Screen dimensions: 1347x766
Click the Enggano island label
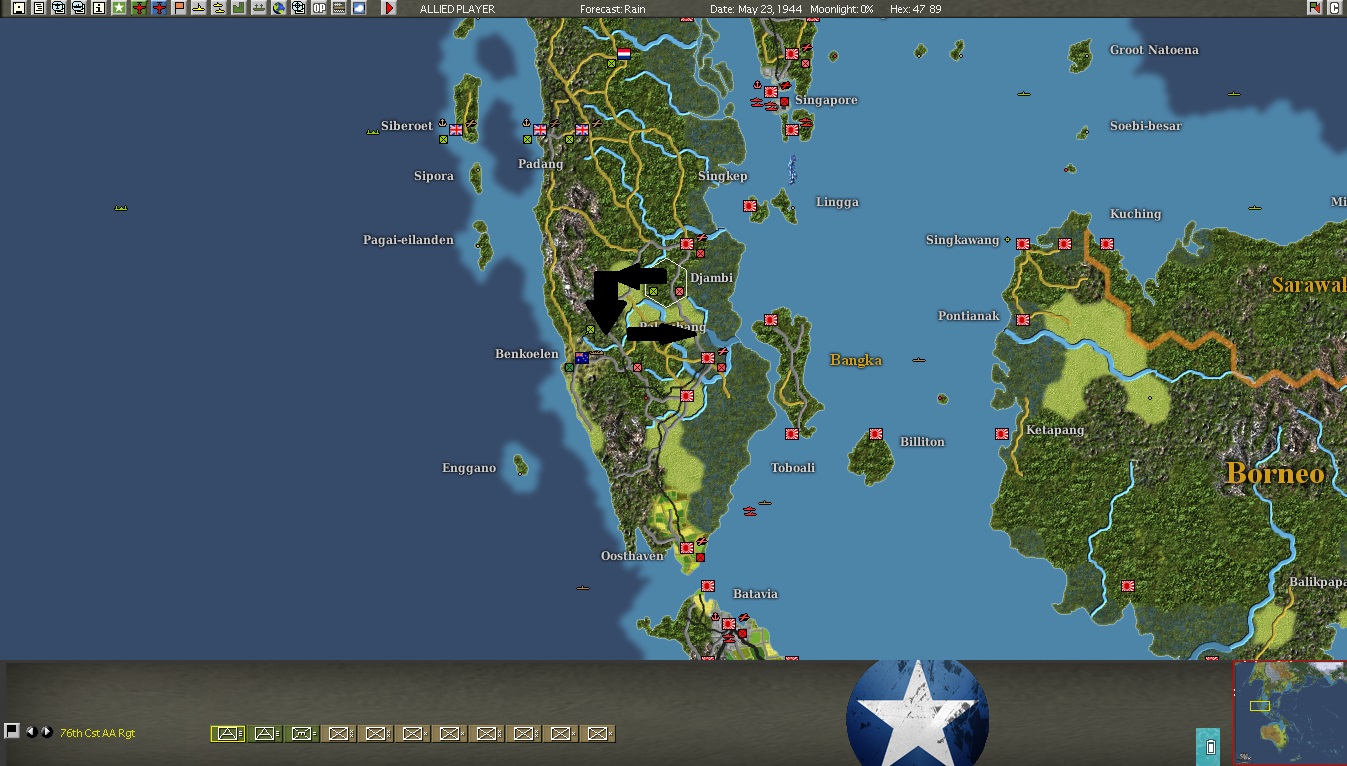tap(469, 468)
